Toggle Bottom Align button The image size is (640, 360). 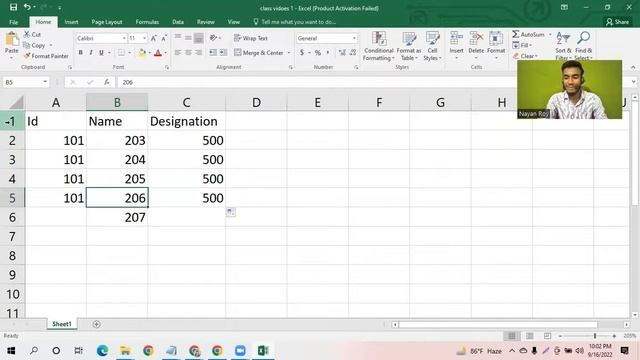[x=198, y=38]
